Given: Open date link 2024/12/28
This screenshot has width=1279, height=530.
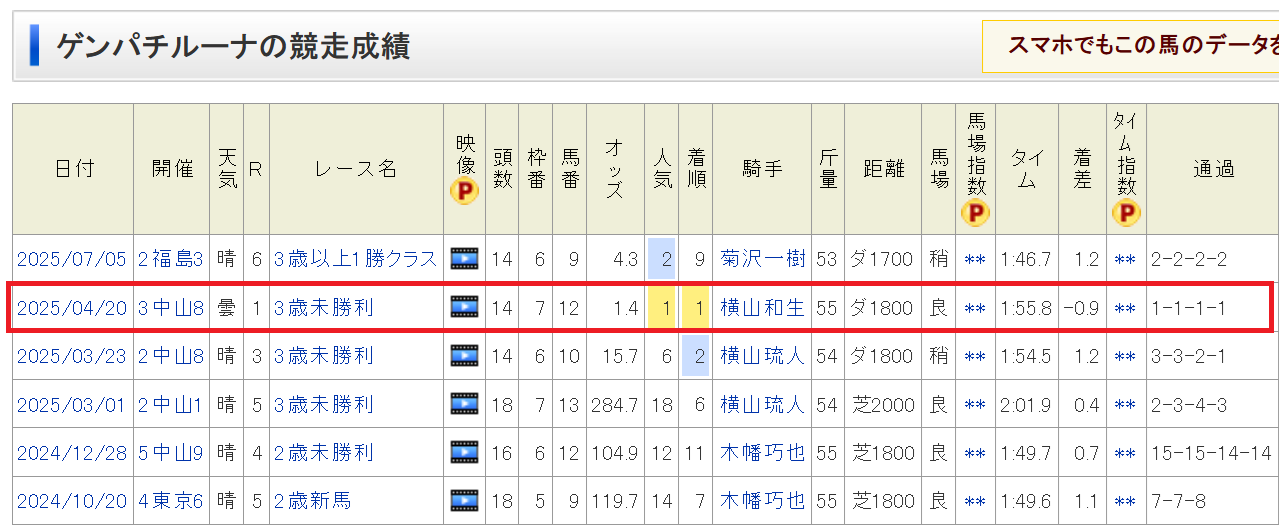Looking at the screenshot, I should [x=72, y=453].
